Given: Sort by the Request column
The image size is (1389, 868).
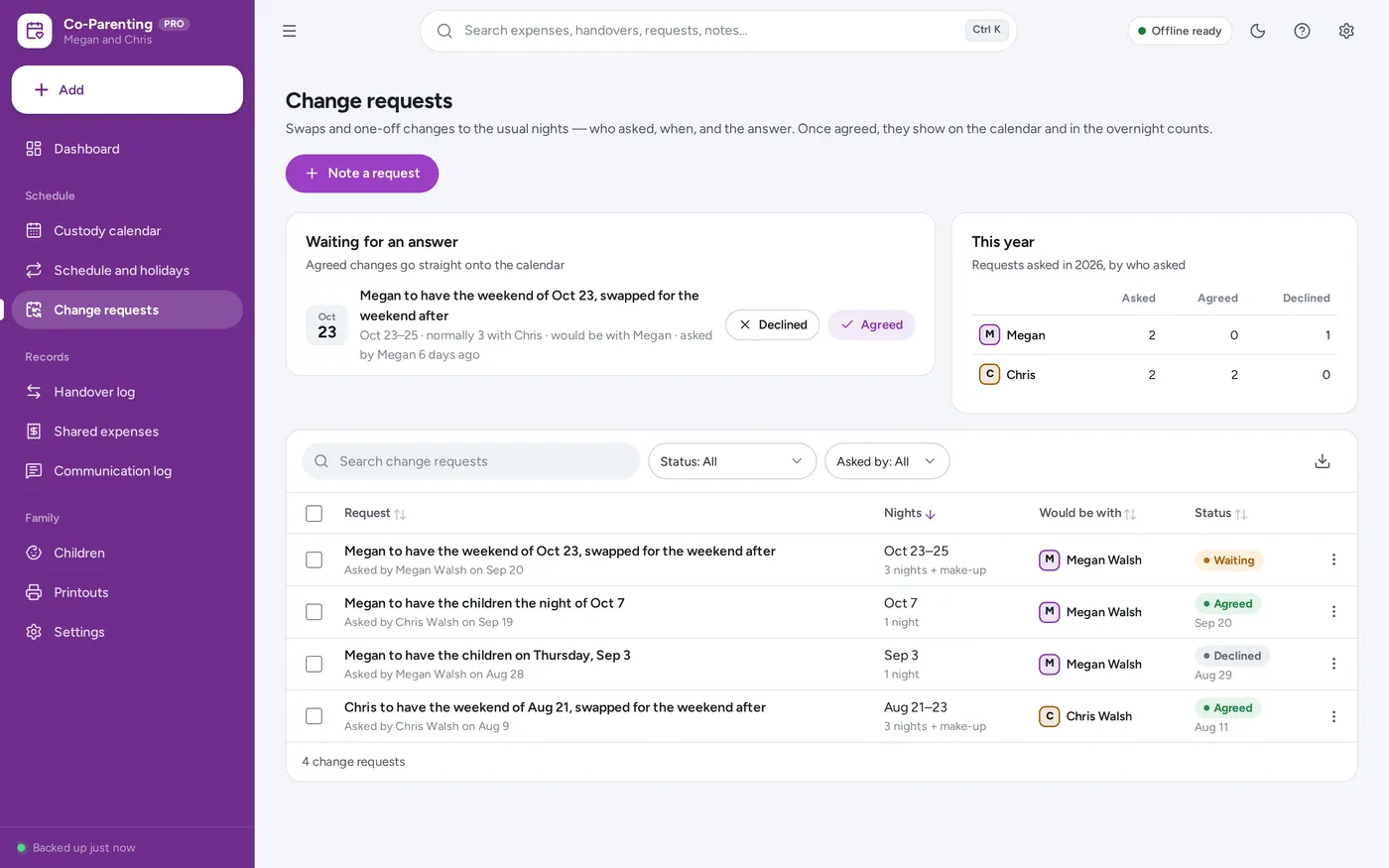Looking at the screenshot, I should tap(374, 513).
